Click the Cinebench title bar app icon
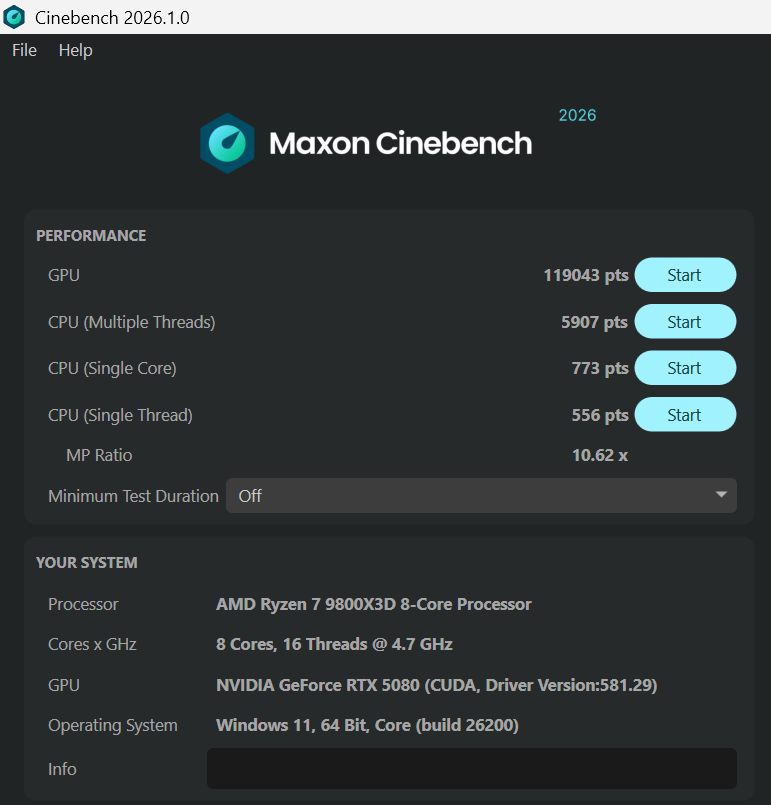 coord(14,17)
